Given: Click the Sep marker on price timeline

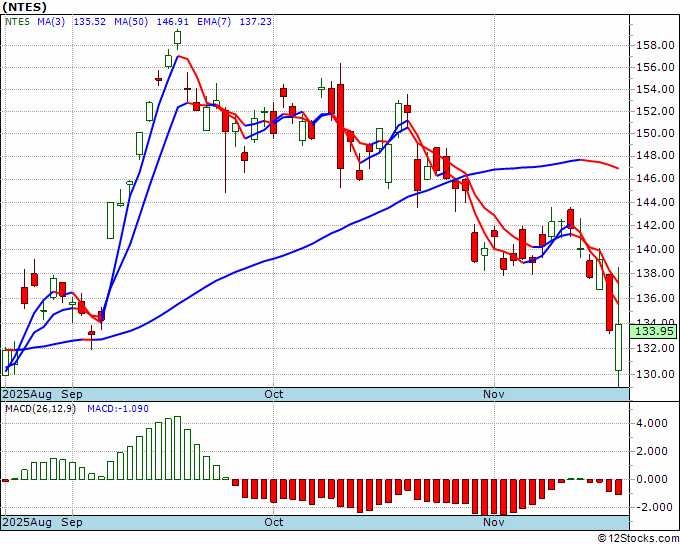Looking at the screenshot, I should (72, 394).
